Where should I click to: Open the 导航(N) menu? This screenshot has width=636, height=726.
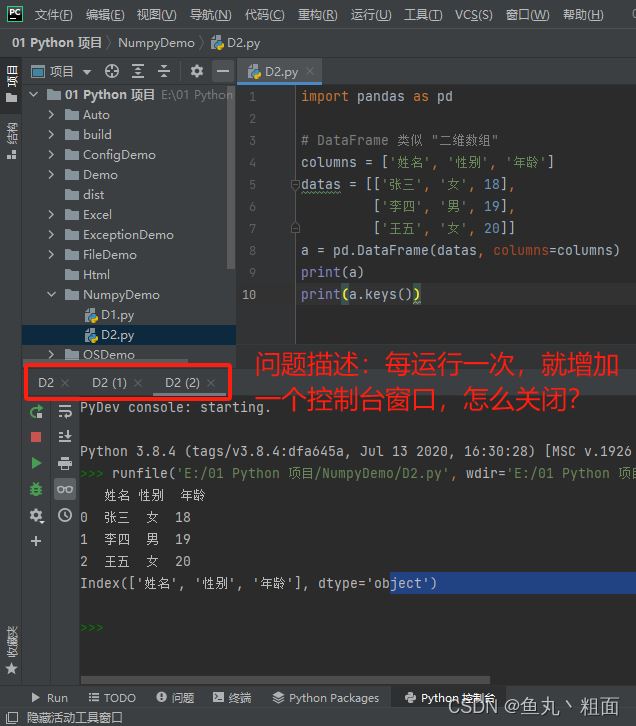[x=211, y=15]
